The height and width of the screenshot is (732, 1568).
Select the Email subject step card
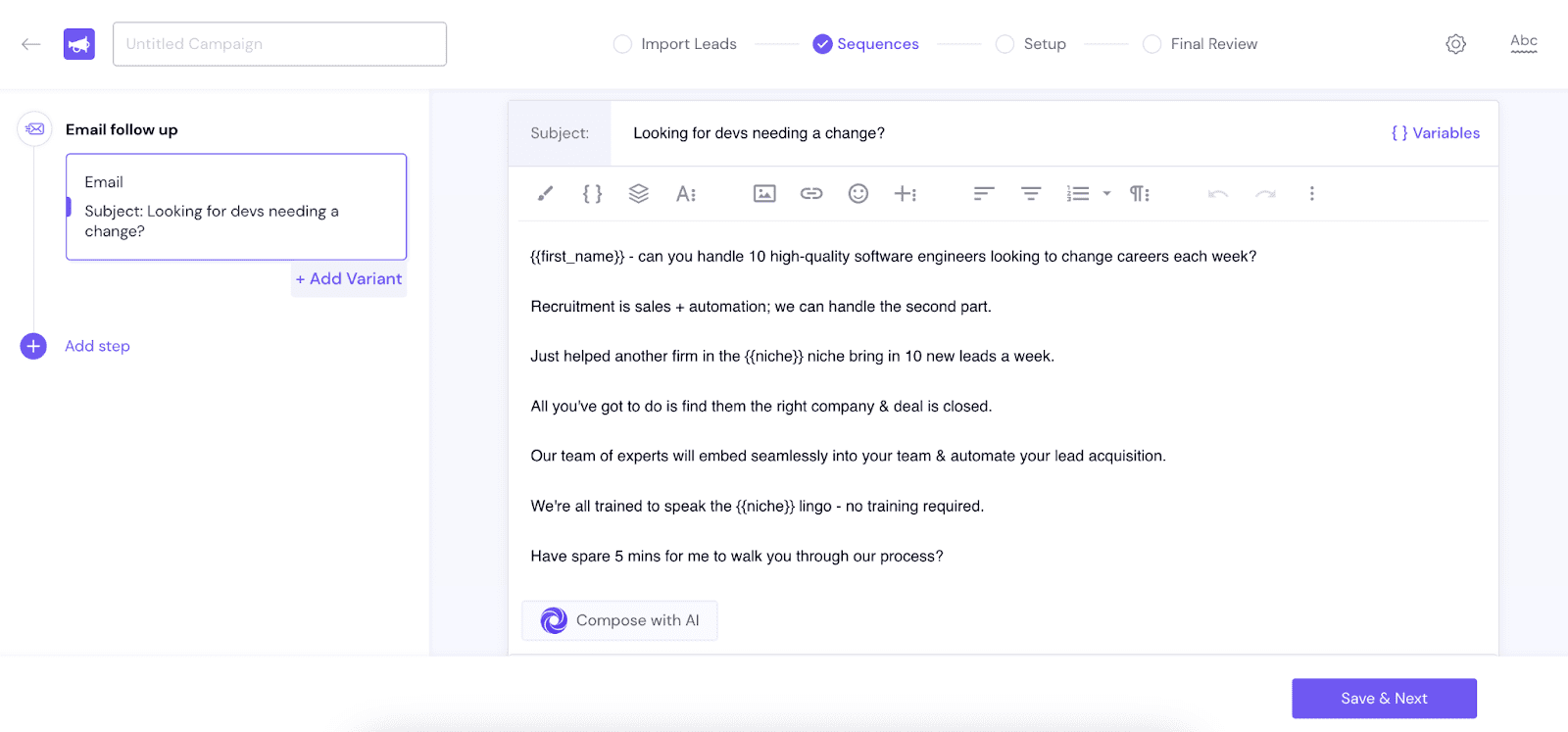(x=236, y=207)
